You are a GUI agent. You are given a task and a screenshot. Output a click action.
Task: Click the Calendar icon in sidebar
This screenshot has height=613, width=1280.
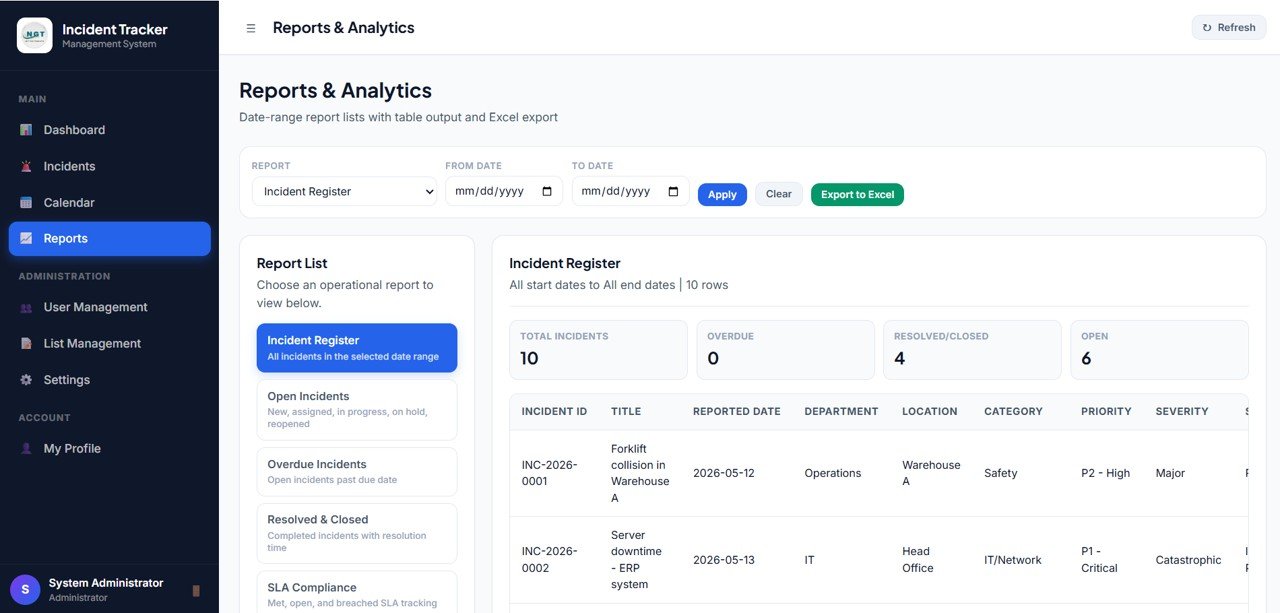[x=26, y=202]
